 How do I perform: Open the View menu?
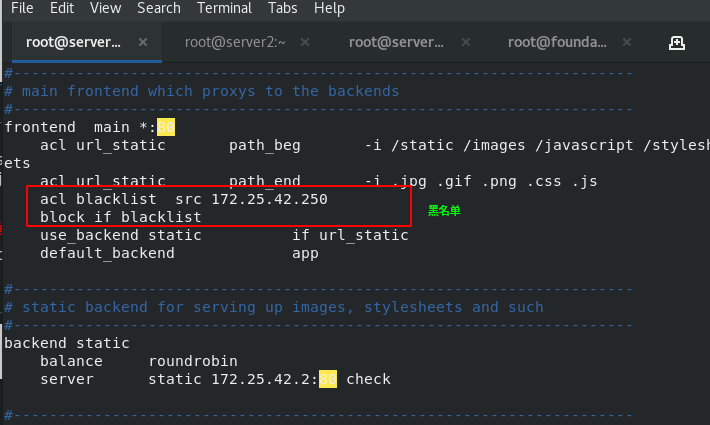coord(106,8)
